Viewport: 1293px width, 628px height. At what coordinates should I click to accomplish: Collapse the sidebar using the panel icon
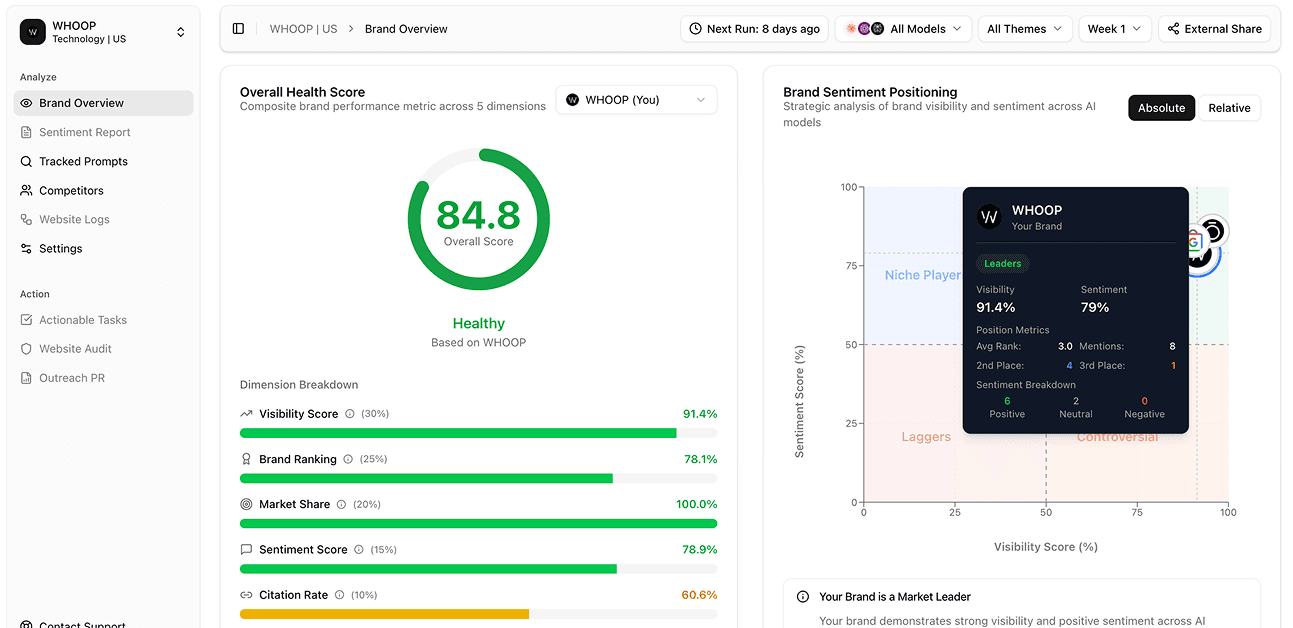pyautogui.click(x=237, y=28)
